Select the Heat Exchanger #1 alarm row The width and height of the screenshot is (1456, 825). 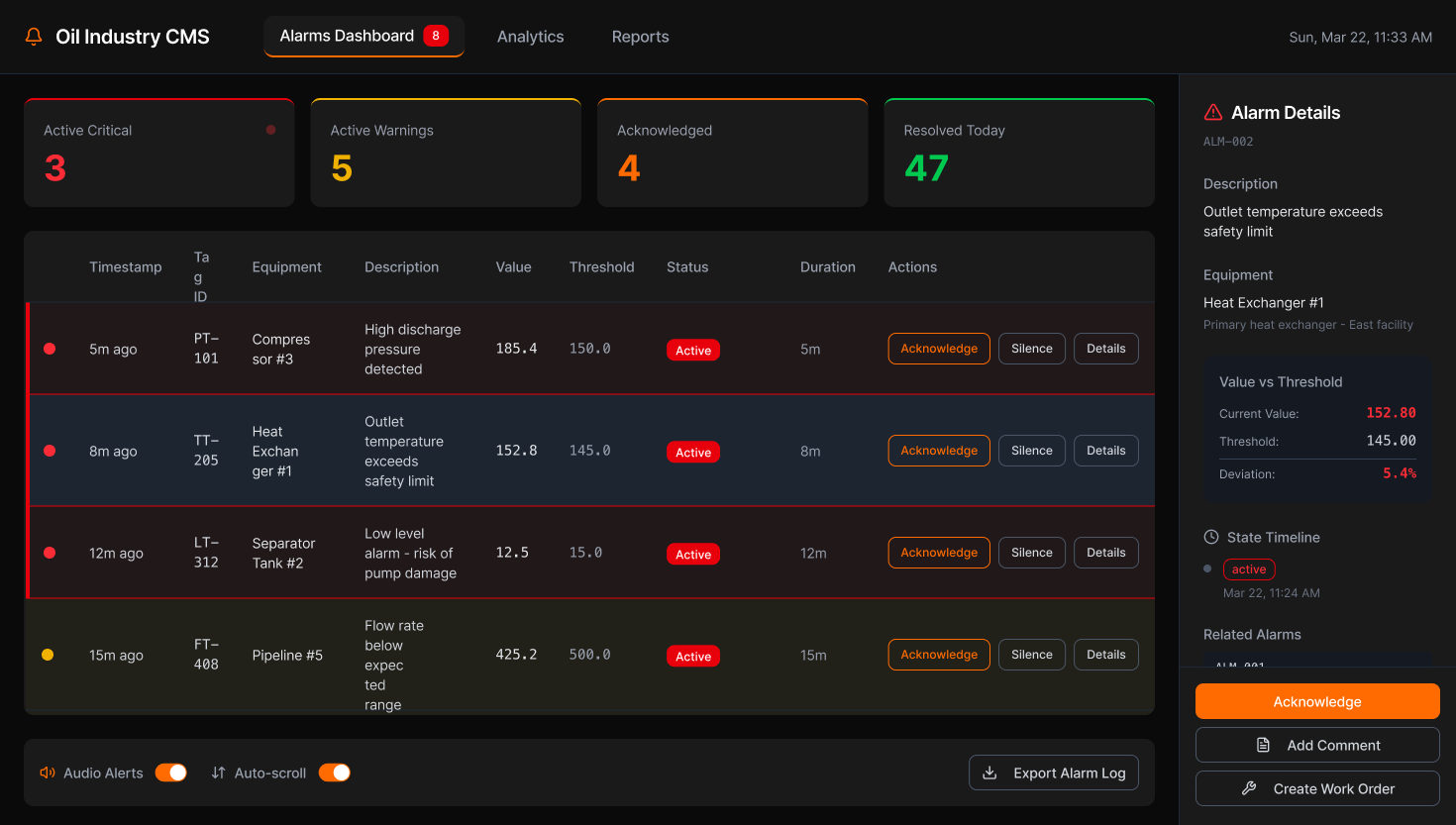pos(589,451)
